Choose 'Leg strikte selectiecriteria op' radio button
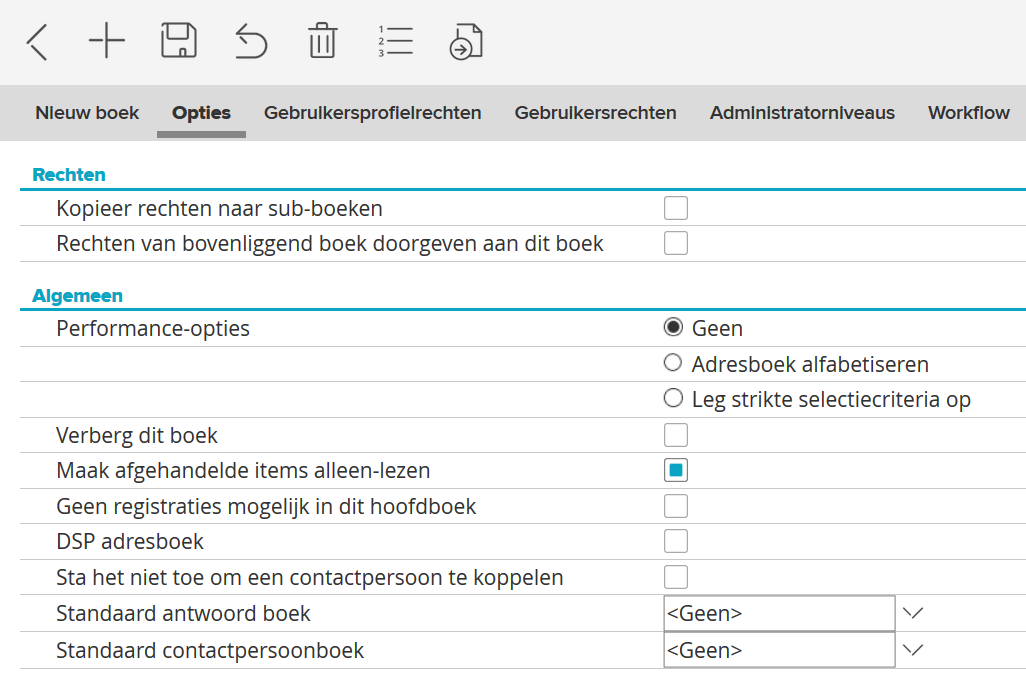The height and width of the screenshot is (692, 1026). tap(673, 400)
